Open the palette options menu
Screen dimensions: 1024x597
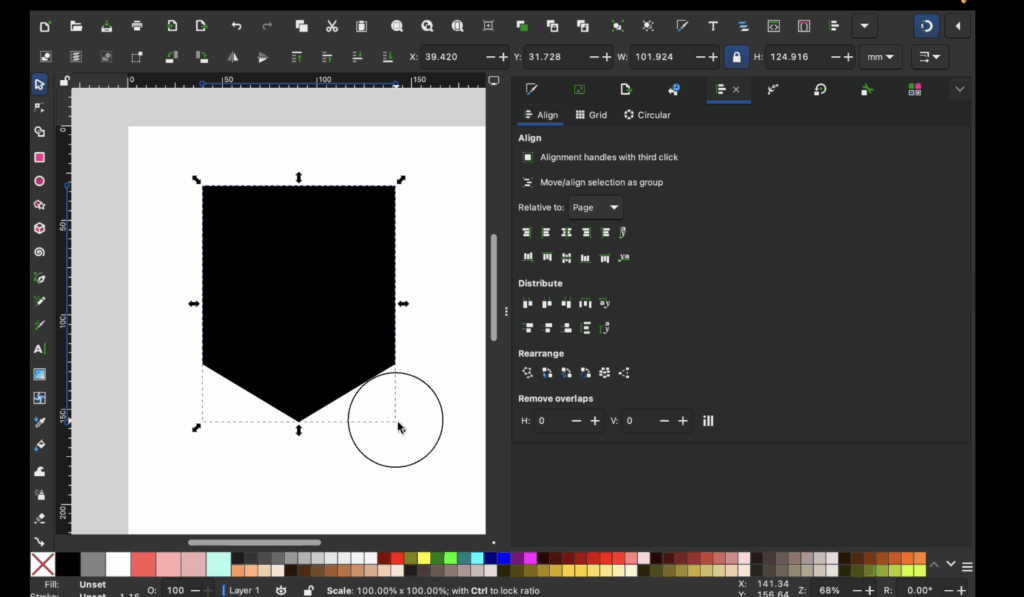pyautogui.click(x=967, y=566)
